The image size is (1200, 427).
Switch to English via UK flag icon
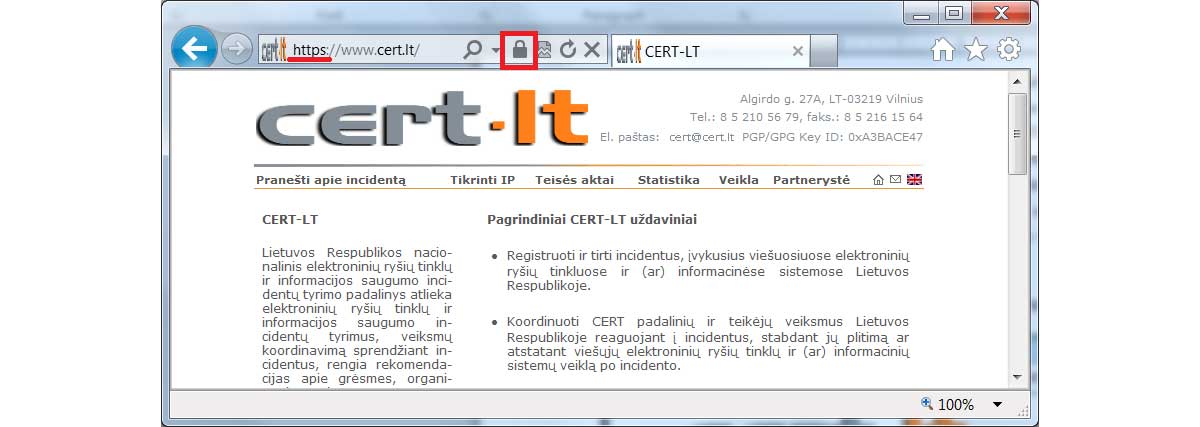point(915,180)
